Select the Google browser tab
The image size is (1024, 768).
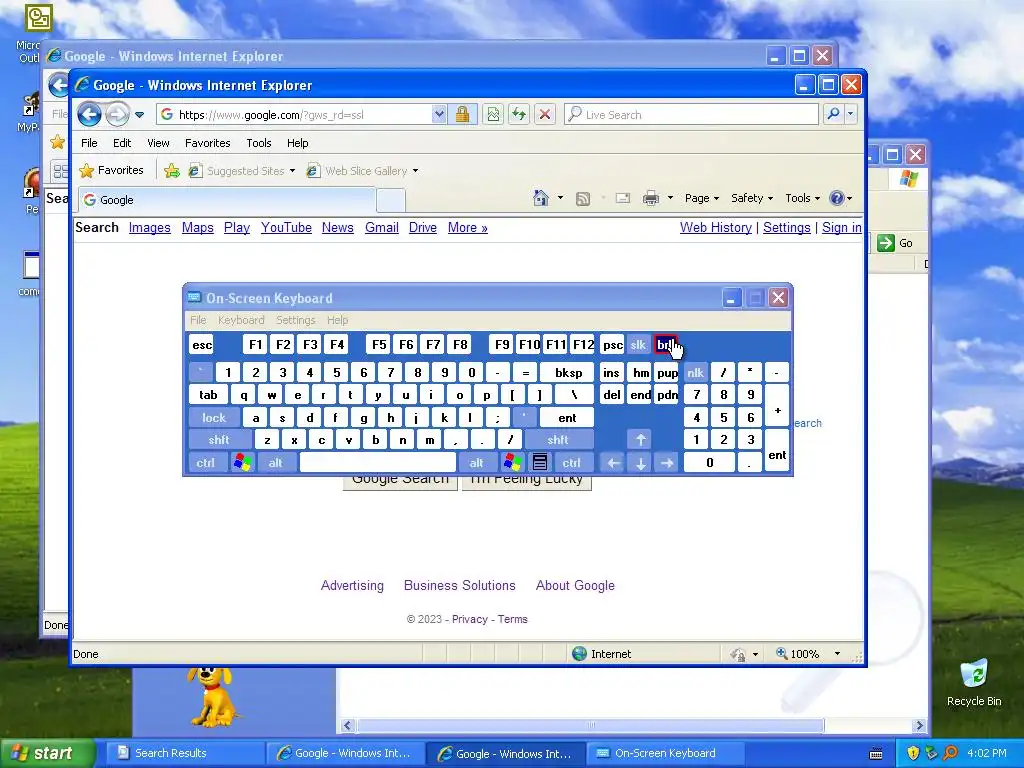227,200
